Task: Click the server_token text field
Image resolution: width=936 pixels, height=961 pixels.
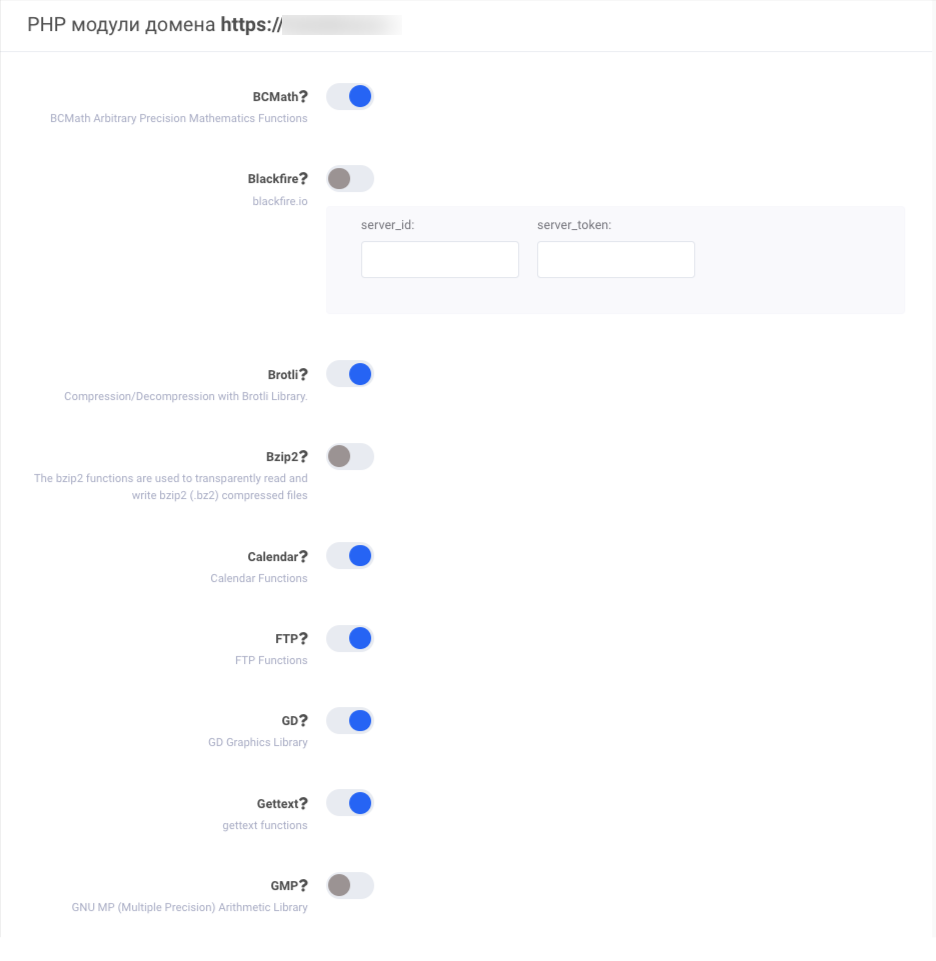Action: click(616, 259)
